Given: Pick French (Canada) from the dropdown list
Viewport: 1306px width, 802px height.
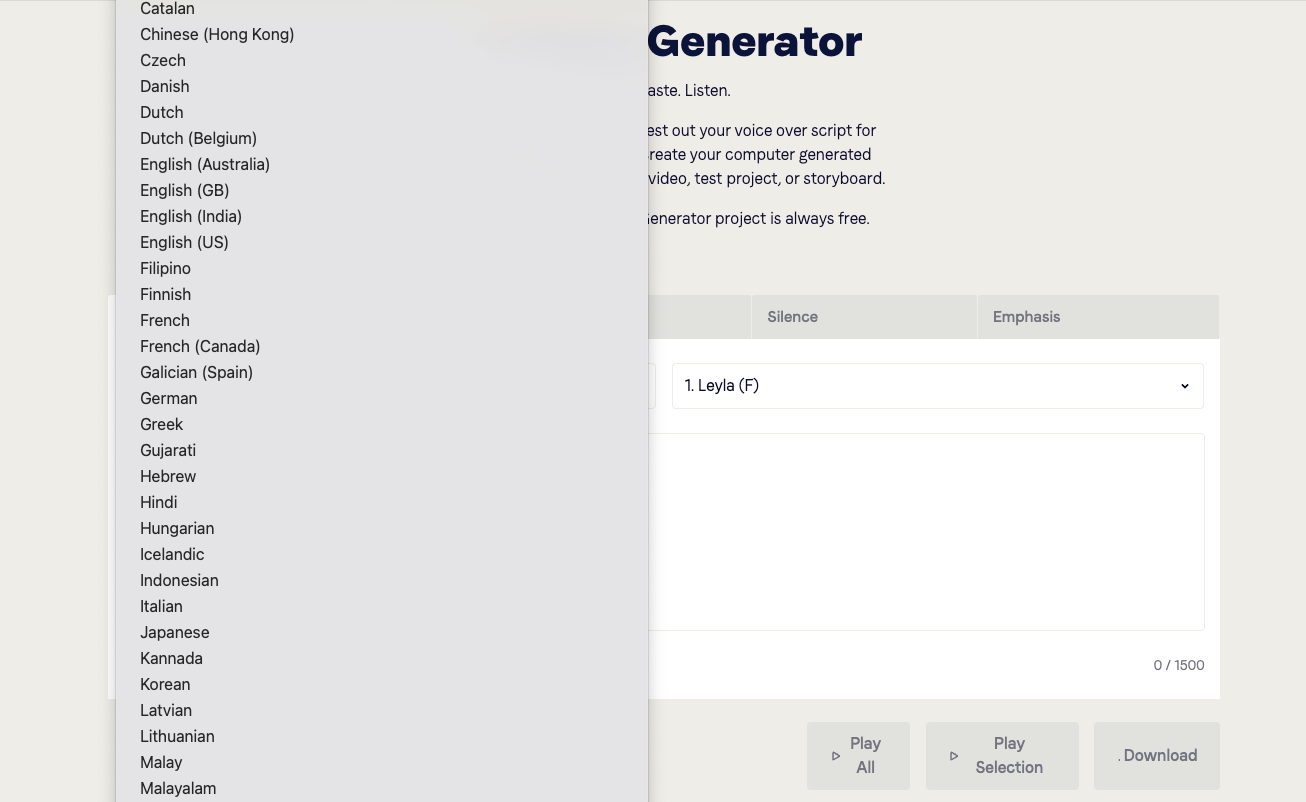Looking at the screenshot, I should pyautogui.click(x=200, y=346).
